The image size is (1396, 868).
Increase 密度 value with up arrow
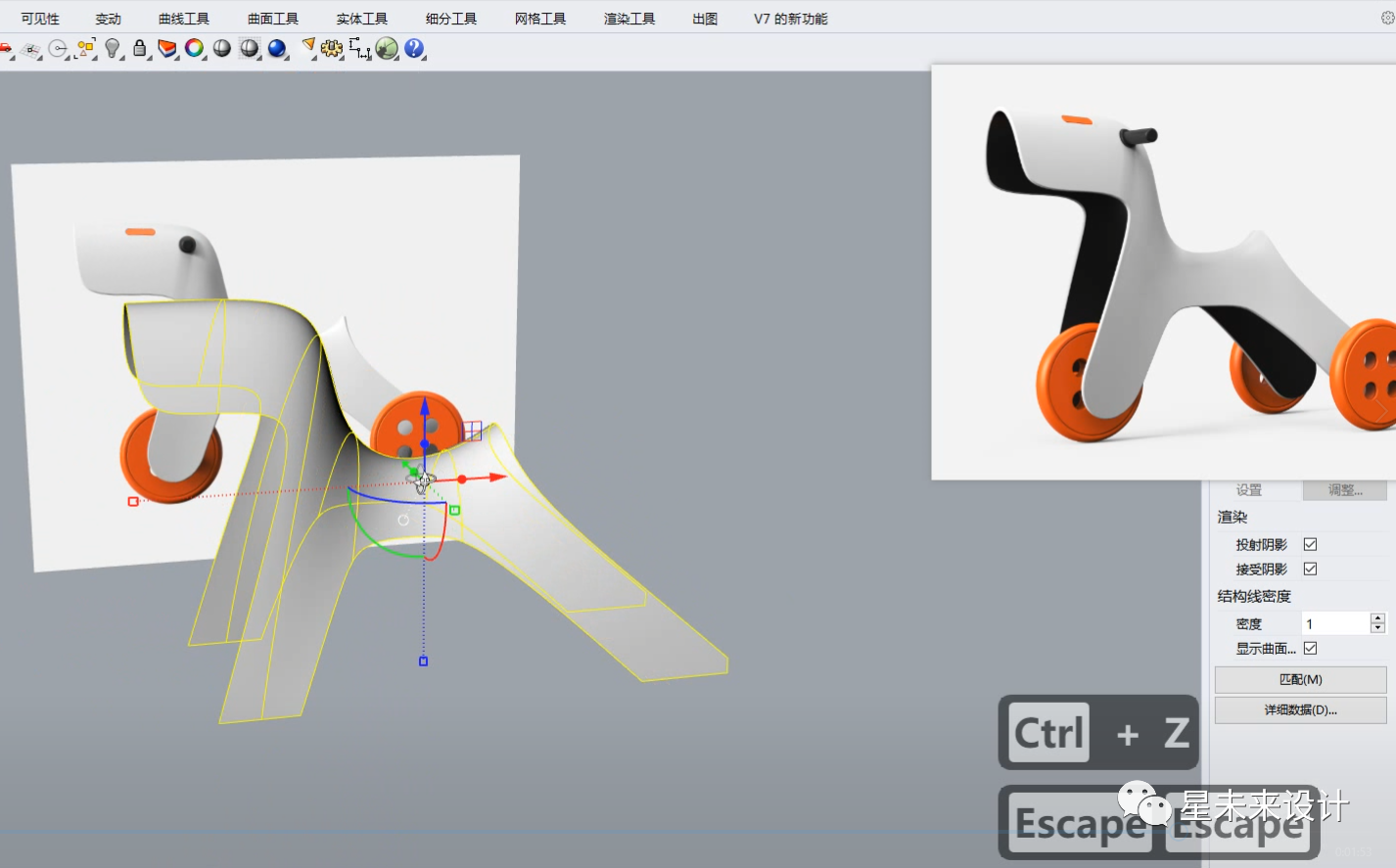pos(1377,618)
